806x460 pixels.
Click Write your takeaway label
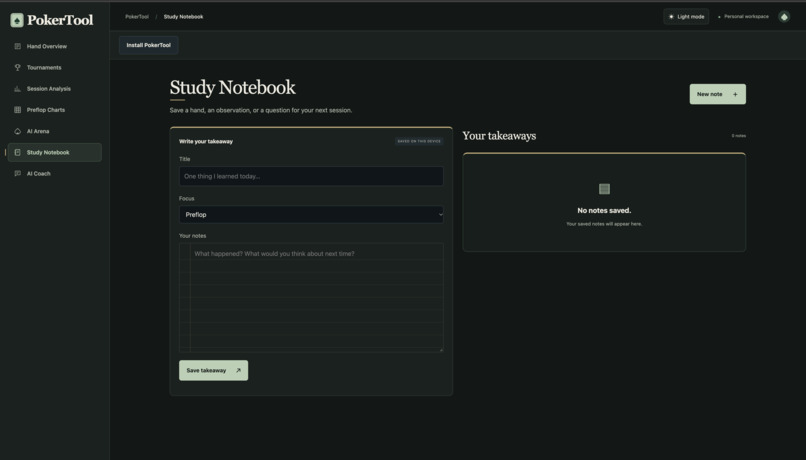pos(206,141)
